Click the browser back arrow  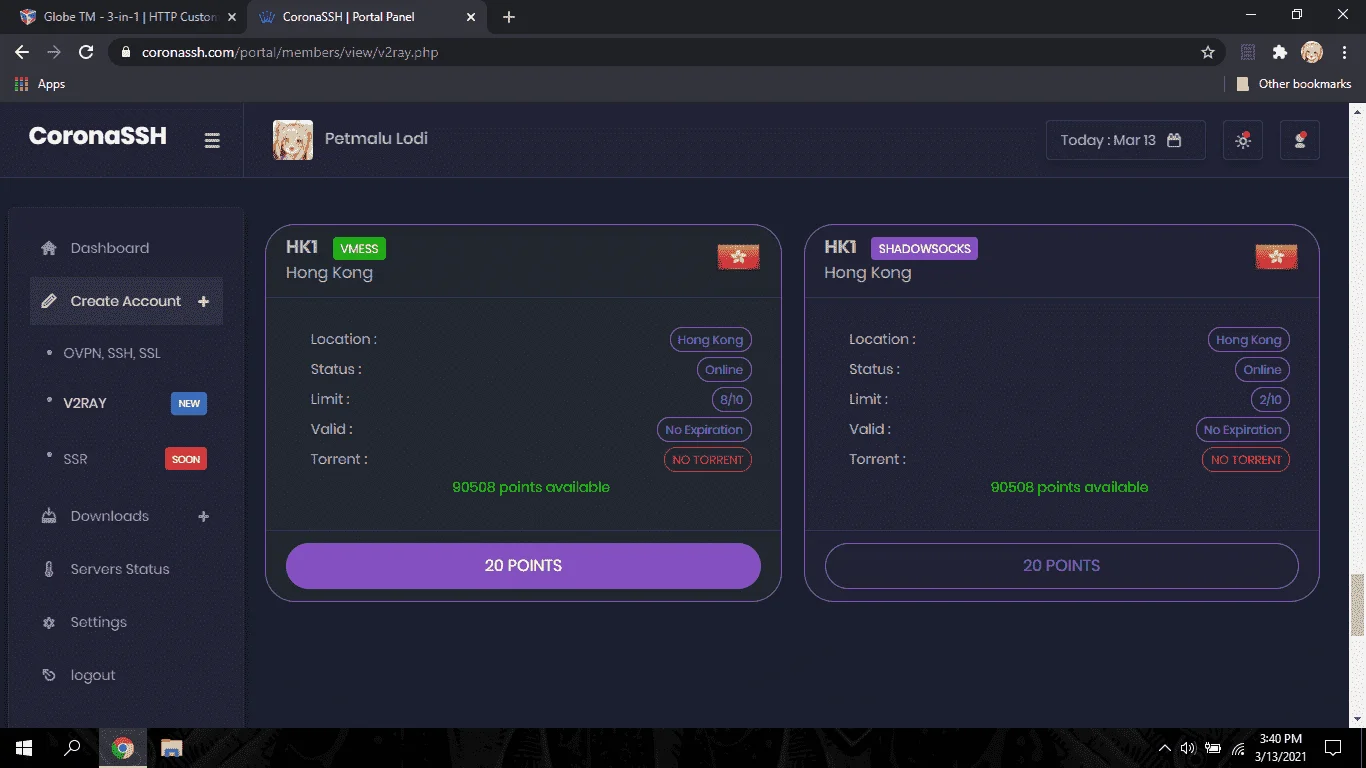[22, 52]
